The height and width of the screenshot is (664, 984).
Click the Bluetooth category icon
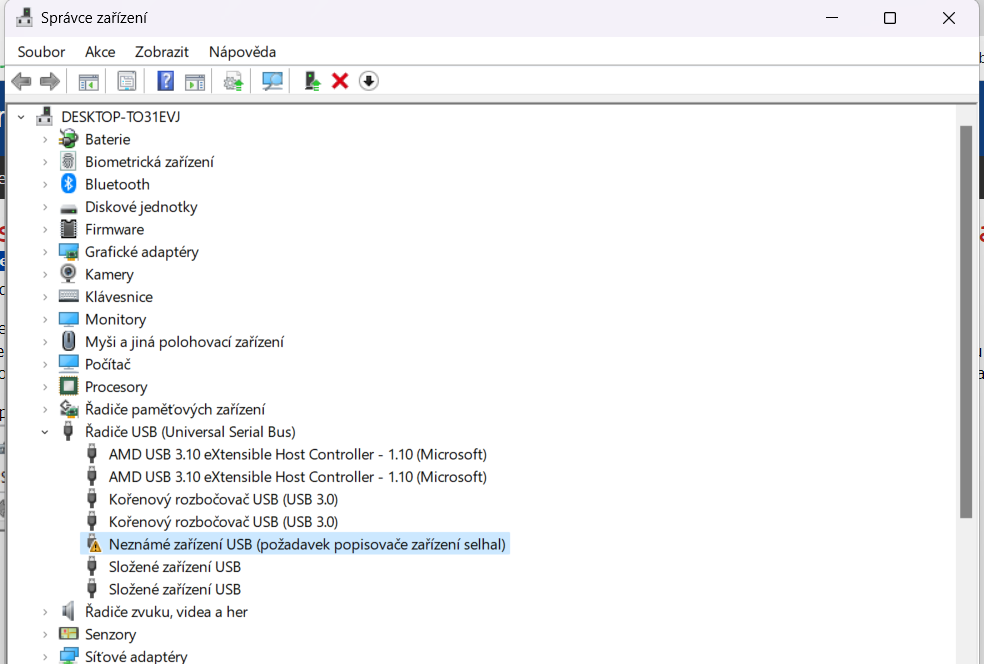point(68,184)
